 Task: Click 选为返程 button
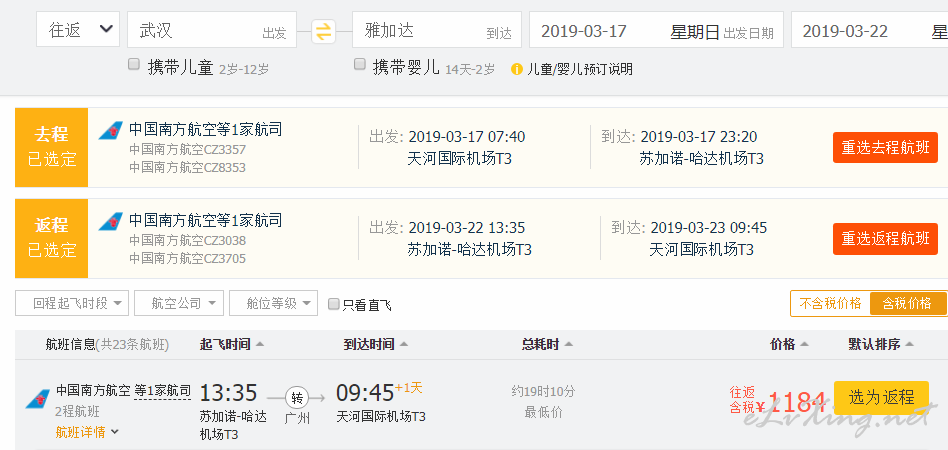tap(881, 397)
